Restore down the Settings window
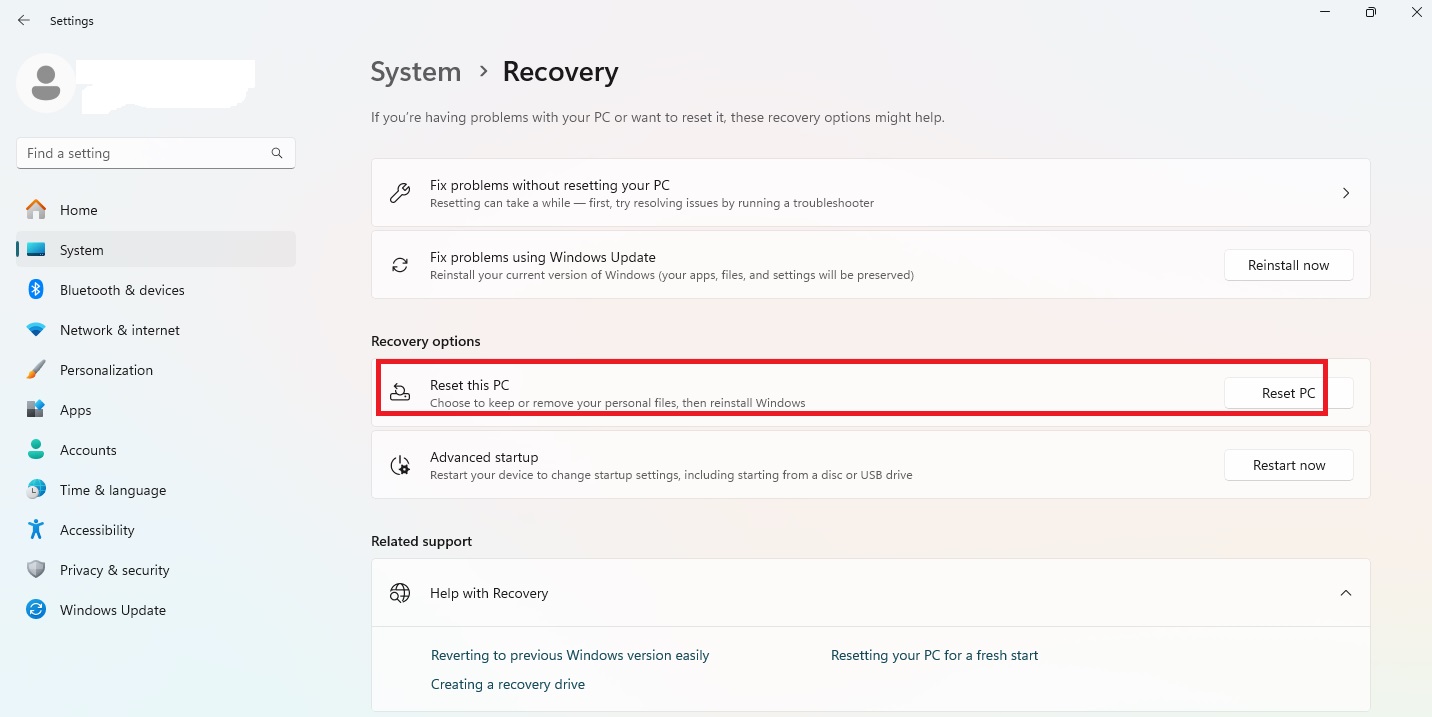This screenshot has width=1432, height=717. pos(1370,12)
